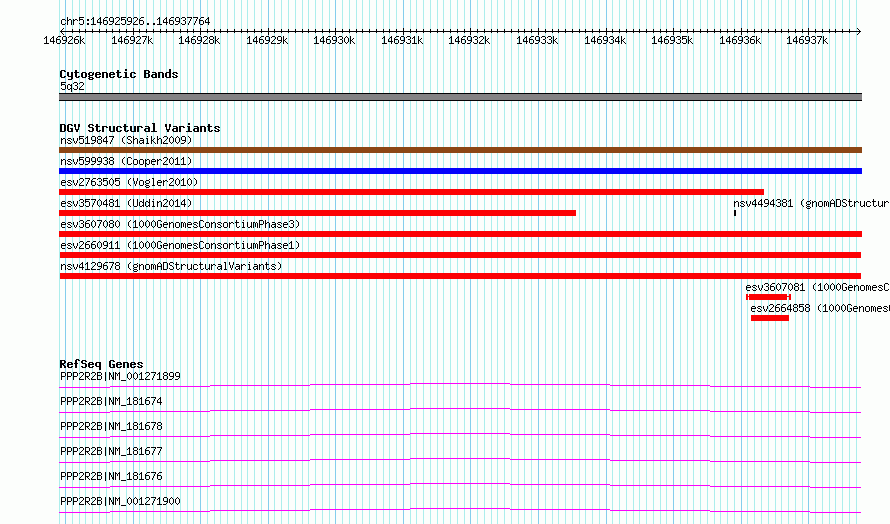Select the 146926k ruler tick label
890x524 pixels.
tap(64, 40)
